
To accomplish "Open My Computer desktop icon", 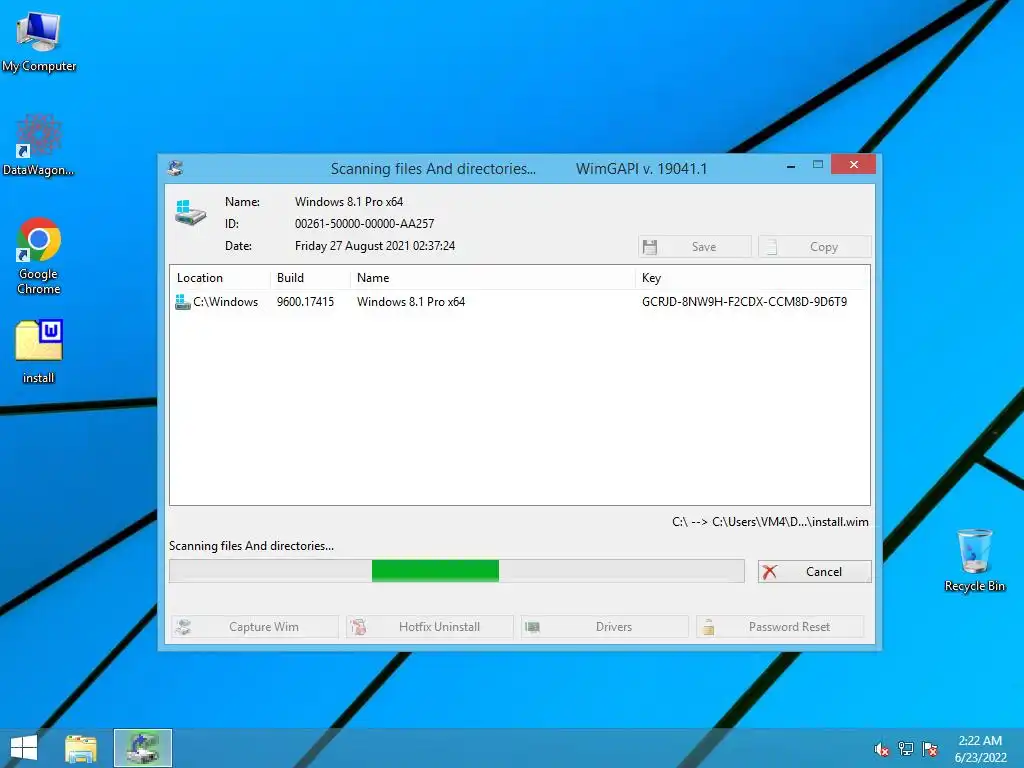I will 39,40.
